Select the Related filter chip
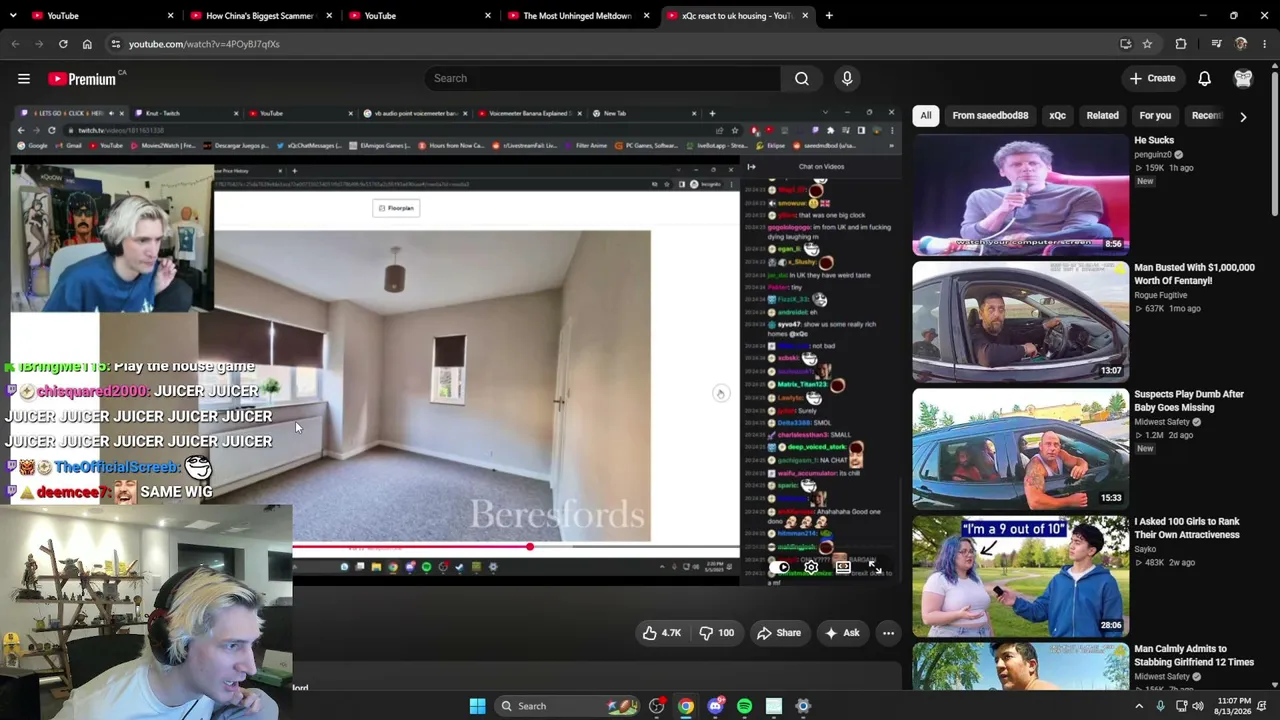1280x720 pixels. coord(1103,115)
